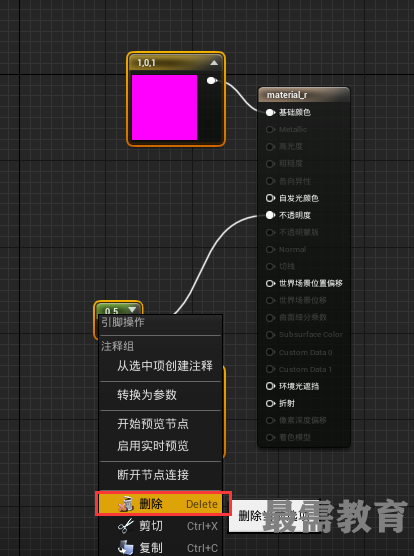Click the 注释组 section heading
The height and width of the screenshot is (556, 414).
pos(117,346)
